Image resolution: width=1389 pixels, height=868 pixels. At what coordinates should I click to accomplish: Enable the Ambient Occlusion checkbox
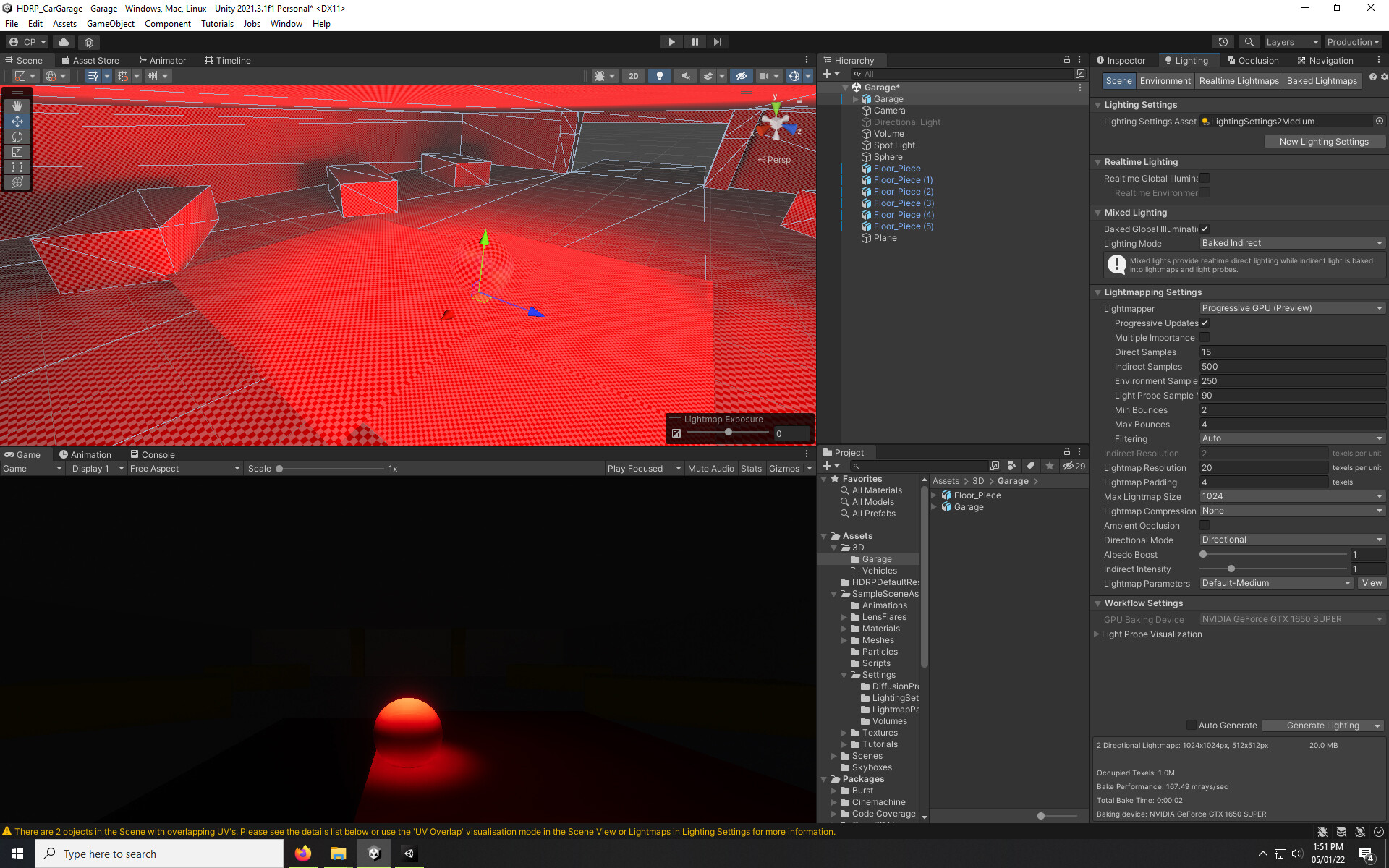coord(1204,525)
